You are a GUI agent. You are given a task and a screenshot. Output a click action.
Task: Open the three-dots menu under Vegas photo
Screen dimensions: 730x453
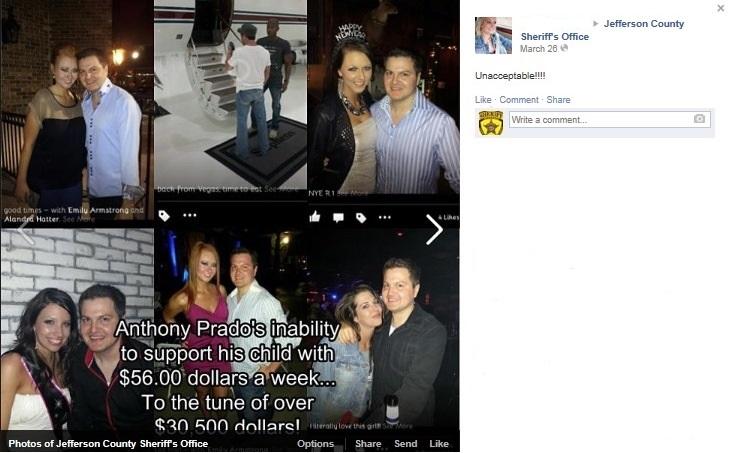click(190, 215)
